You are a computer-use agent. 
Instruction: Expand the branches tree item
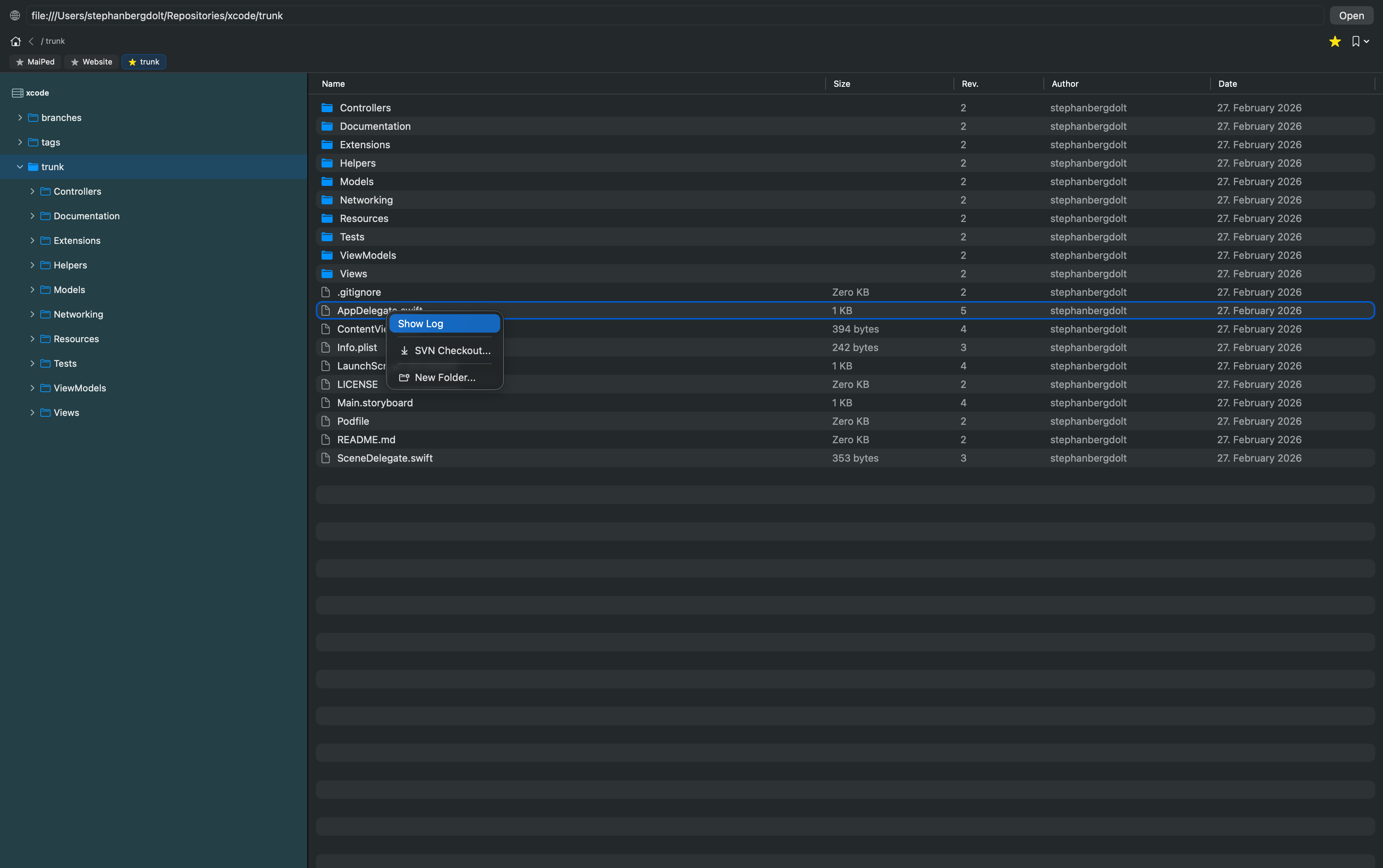pyautogui.click(x=21, y=117)
